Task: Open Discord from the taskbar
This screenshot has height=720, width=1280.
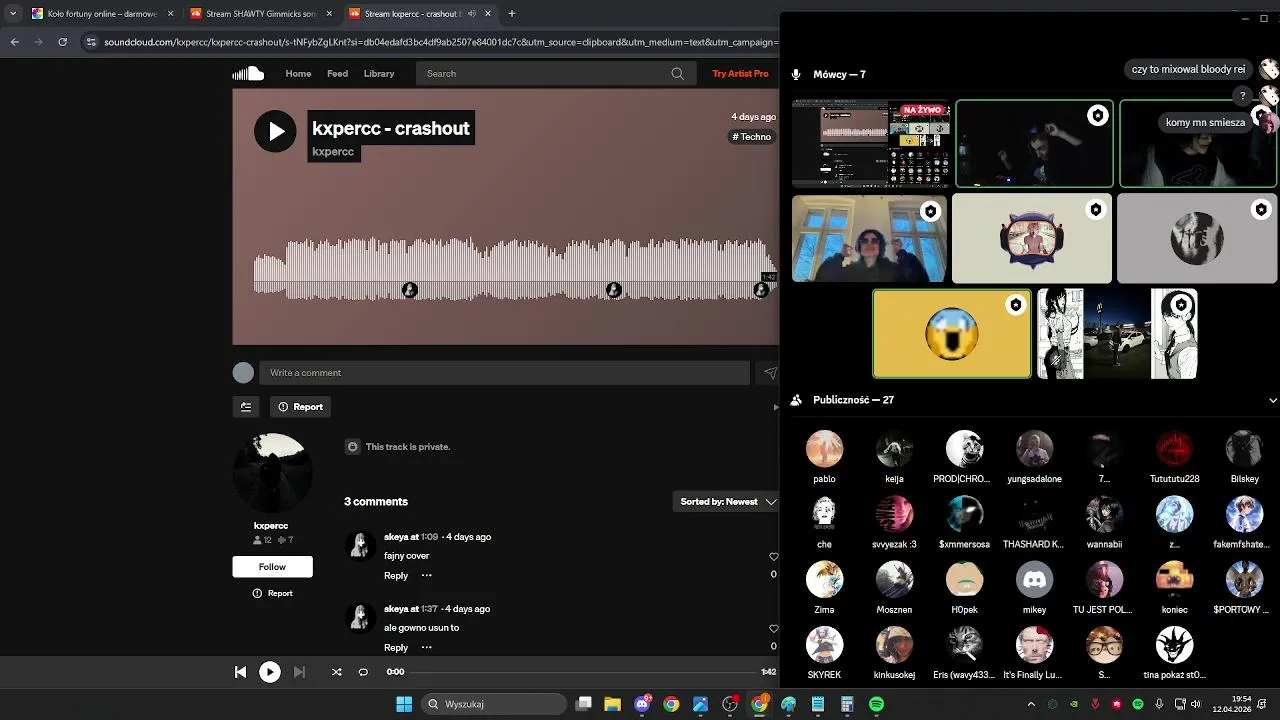Action: 642,704
